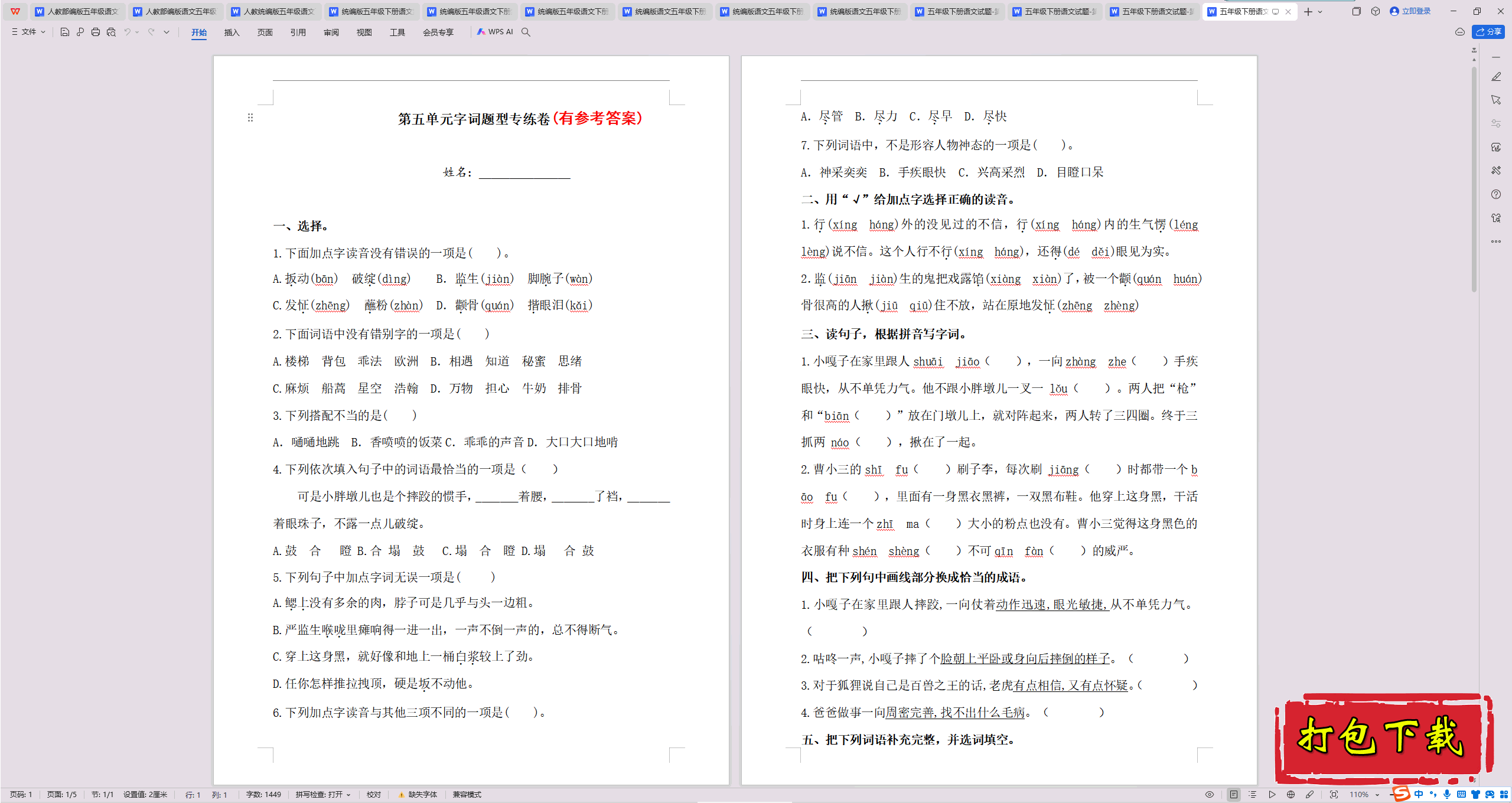
Task: Click the 缺失字体 missing fonts warning
Action: pyautogui.click(x=418, y=795)
